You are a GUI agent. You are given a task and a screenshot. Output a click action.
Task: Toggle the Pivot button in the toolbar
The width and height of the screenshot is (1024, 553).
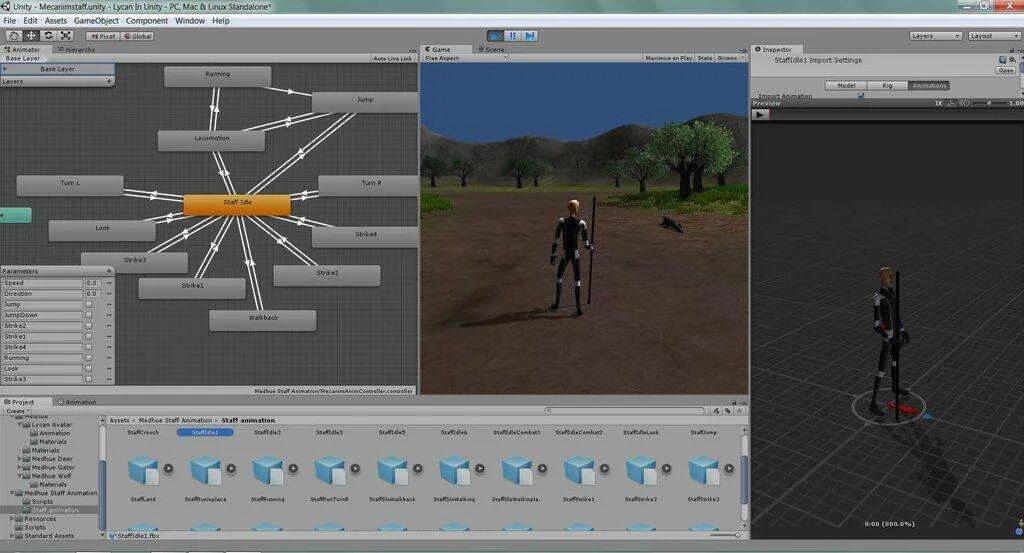pos(103,36)
